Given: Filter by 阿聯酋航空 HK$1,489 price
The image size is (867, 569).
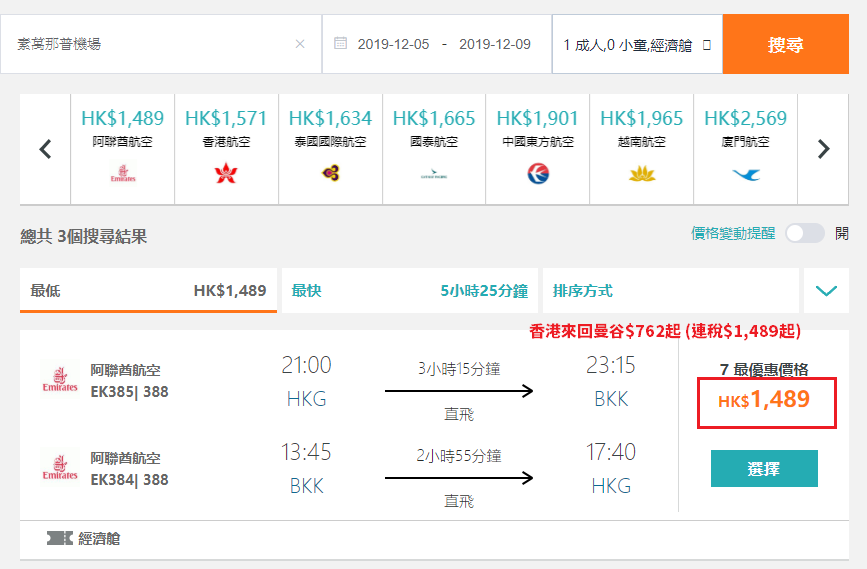Looking at the screenshot, I should [123, 149].
